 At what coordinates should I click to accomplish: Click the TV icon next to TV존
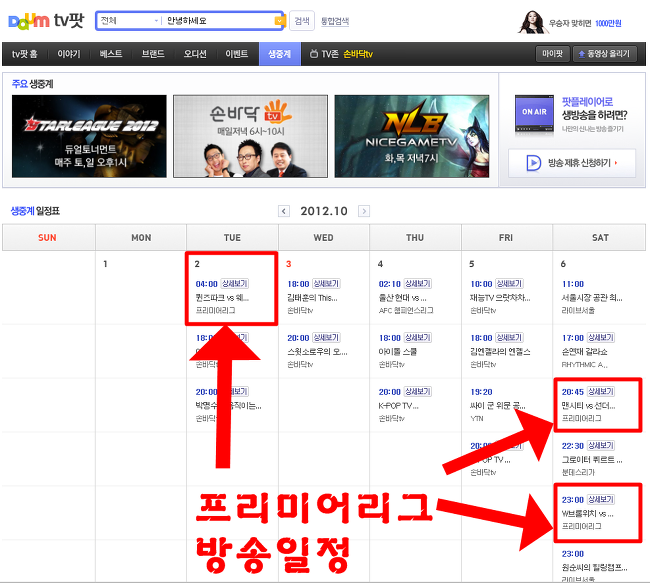point(314,54)
